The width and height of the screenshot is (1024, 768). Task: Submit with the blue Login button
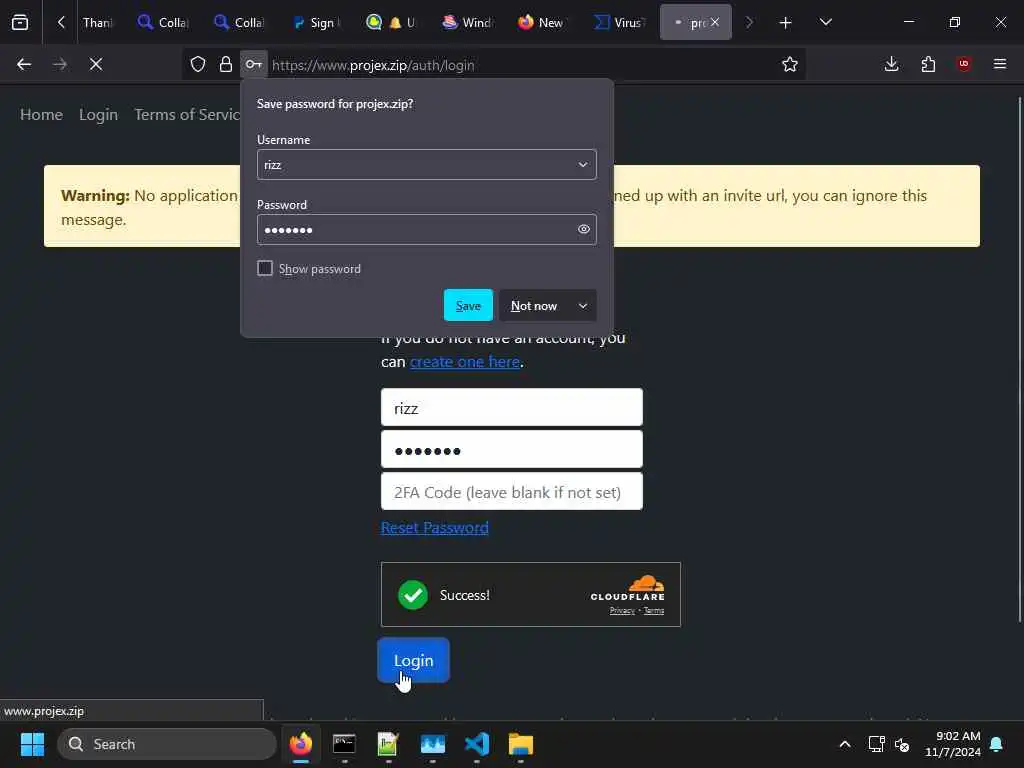click(x=413, y=660)
